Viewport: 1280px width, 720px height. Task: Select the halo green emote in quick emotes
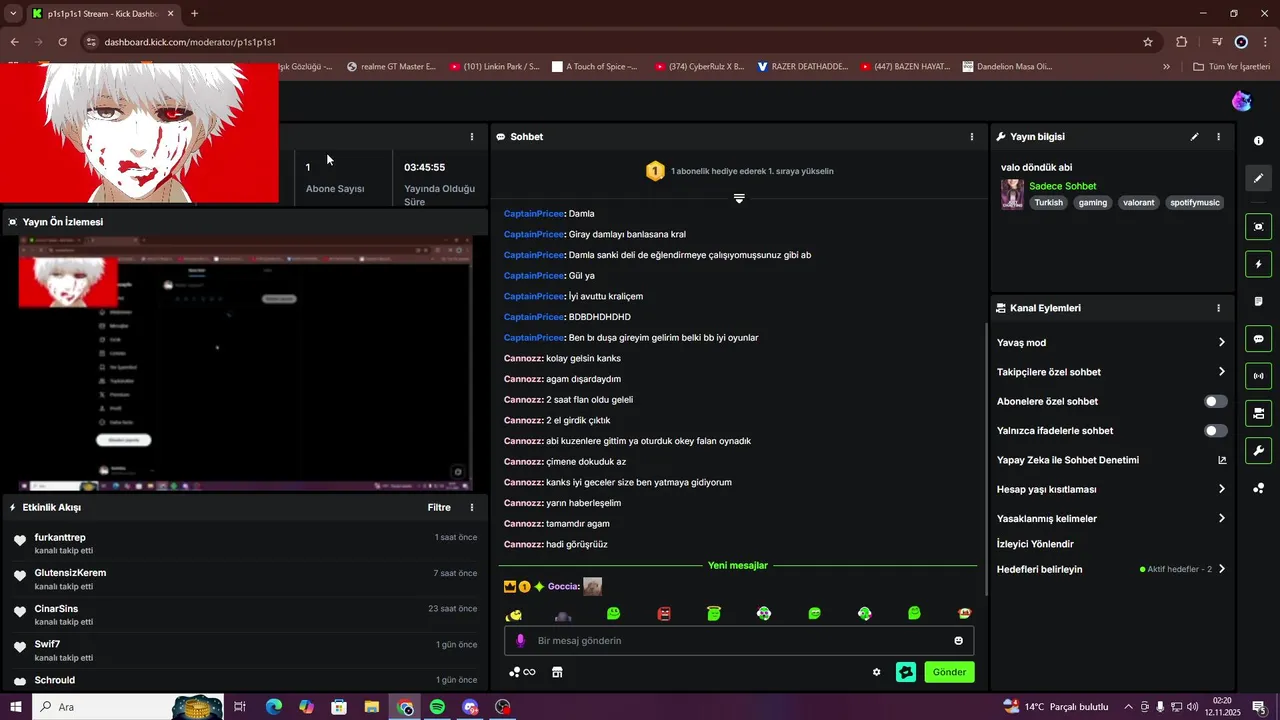(714, 613)
